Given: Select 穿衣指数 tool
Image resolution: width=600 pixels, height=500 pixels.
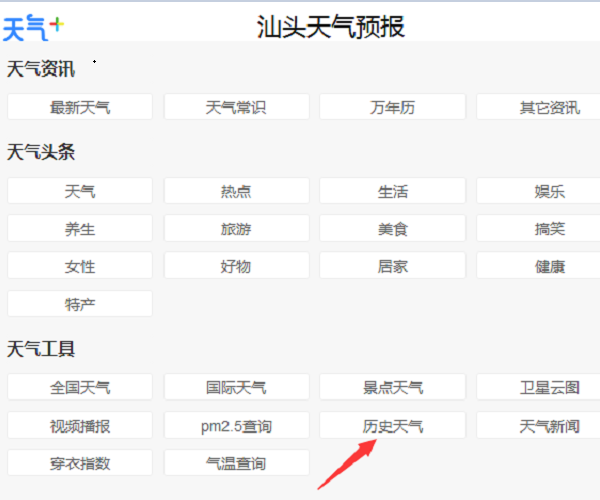Looking at the screenshot, I should point(80,463).
